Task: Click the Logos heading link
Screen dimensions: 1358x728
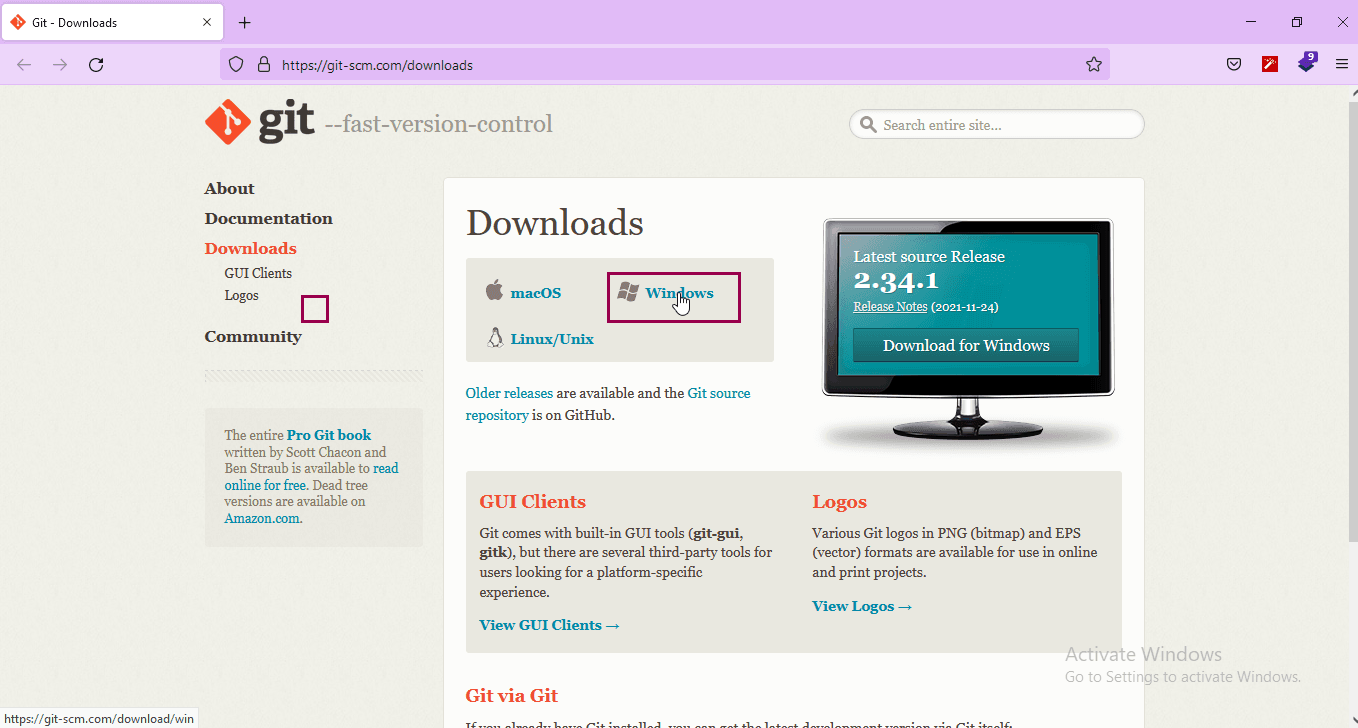Action: pyautogui.click(x=839, y=502)
